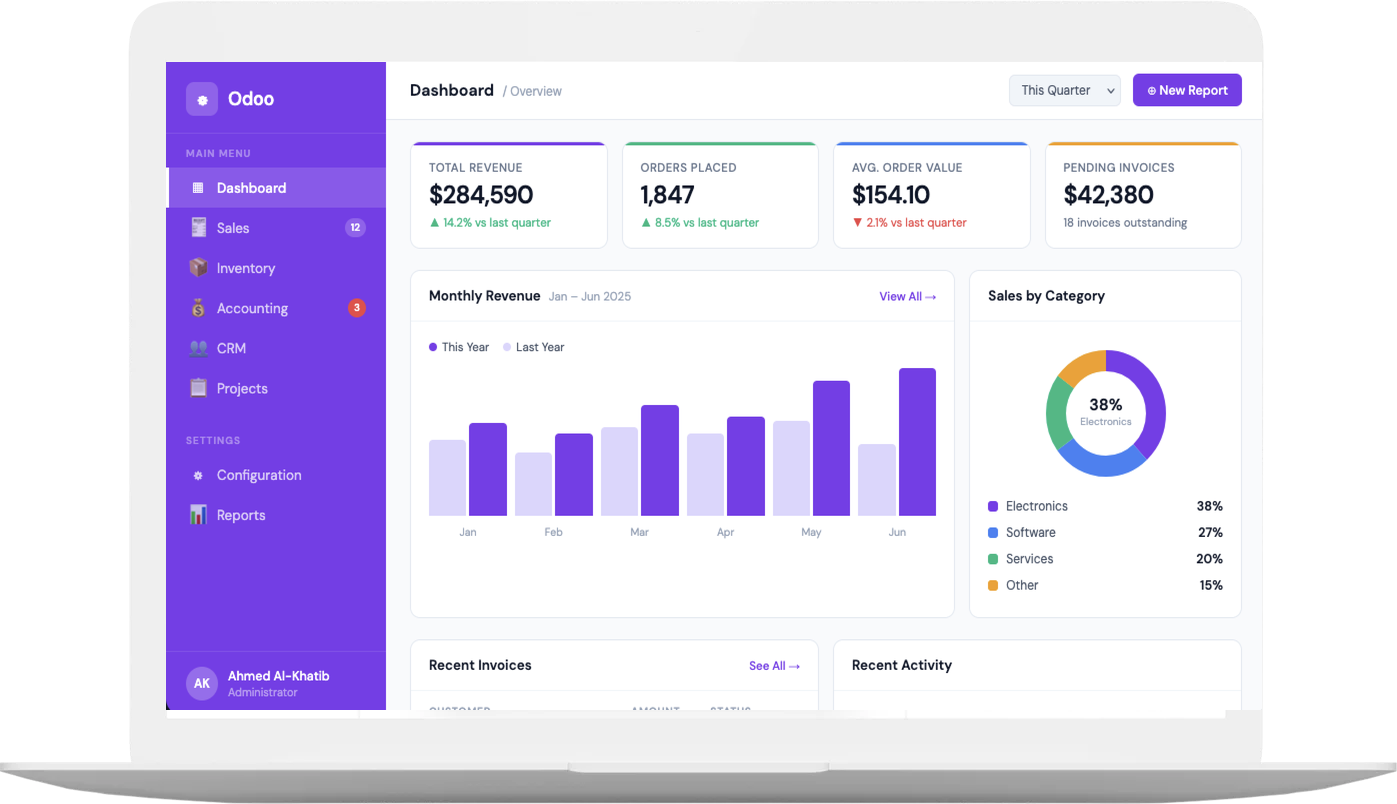Click the Services 20% value
Image resolution: width=1397 pixels, height=804 pixels.
pyautogui.click(x=1210, y=559)
